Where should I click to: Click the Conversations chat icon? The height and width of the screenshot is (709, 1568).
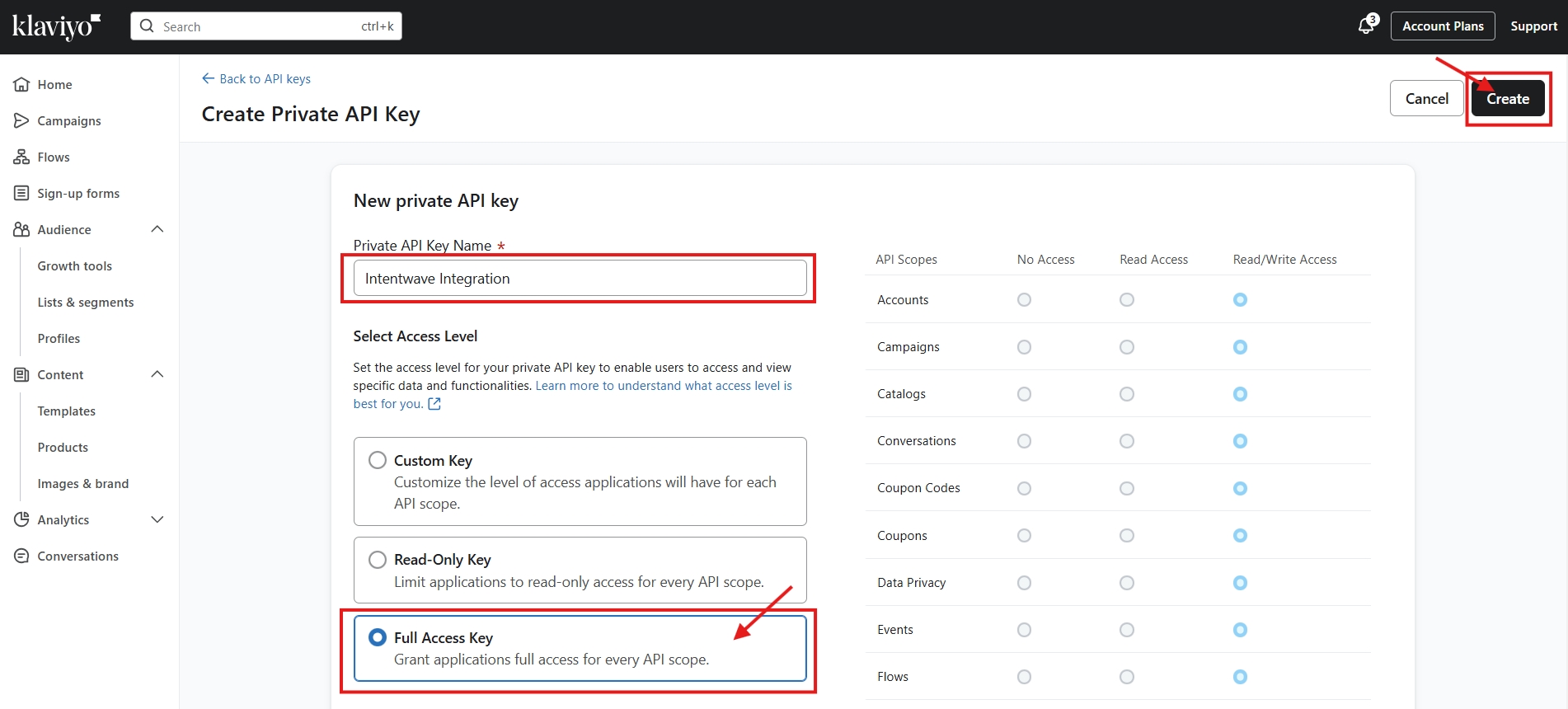pos(21,556)
